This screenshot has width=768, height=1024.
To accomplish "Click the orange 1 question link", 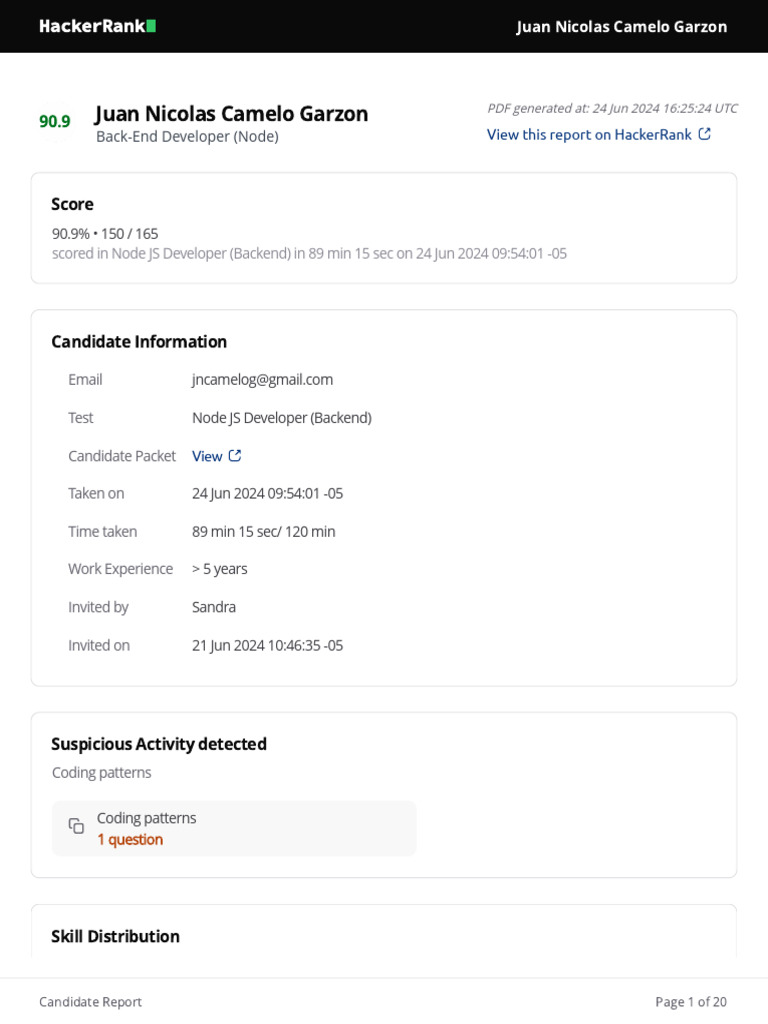I will click(x=130, y=839).
